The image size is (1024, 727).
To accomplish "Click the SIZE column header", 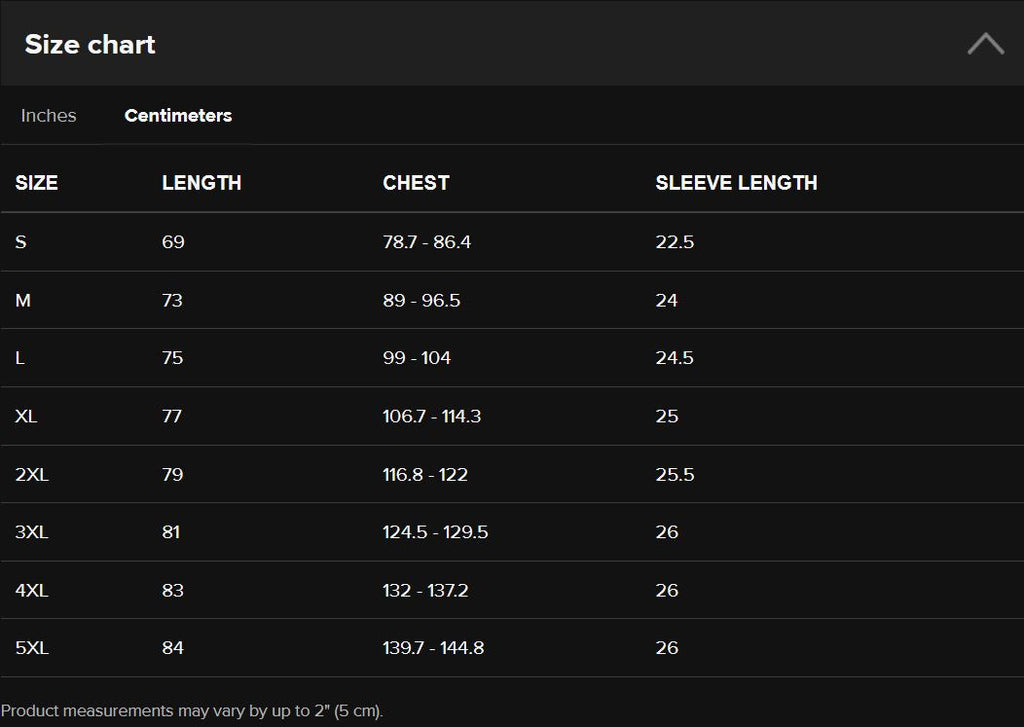I will click(x=37, y=183).
